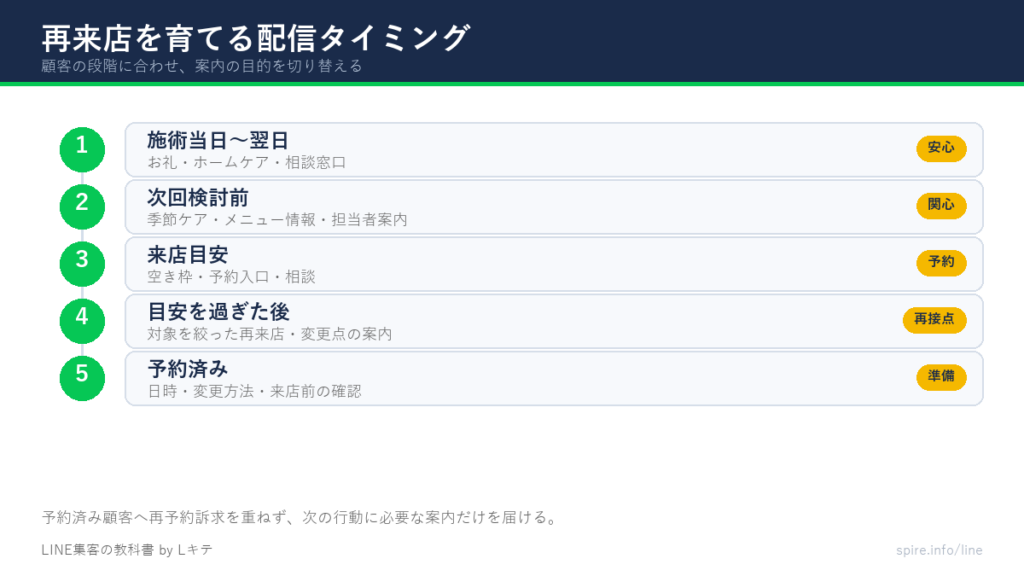This screenshot has height=576, width=1024.
Task: Click the yellow 関心 badge
Action: coord(941,206)
